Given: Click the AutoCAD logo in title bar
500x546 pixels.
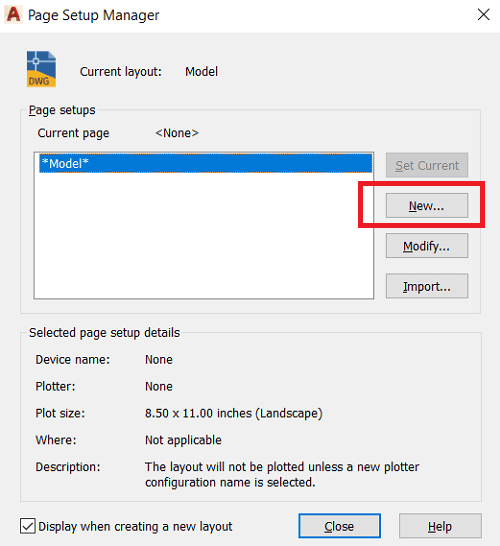Looking at the screenshot, I should click(x=14, y=15).
